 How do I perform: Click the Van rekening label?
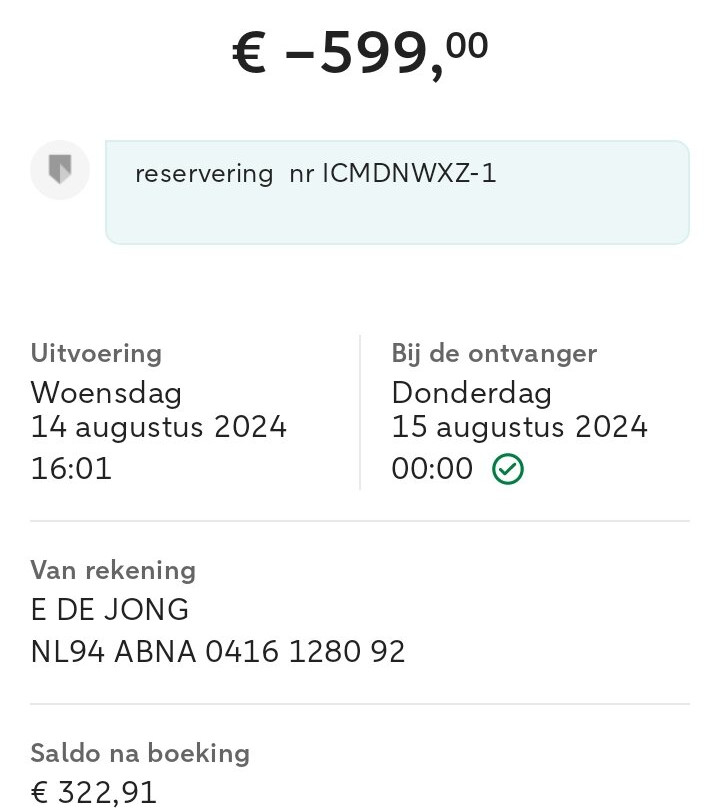point(113,570)
